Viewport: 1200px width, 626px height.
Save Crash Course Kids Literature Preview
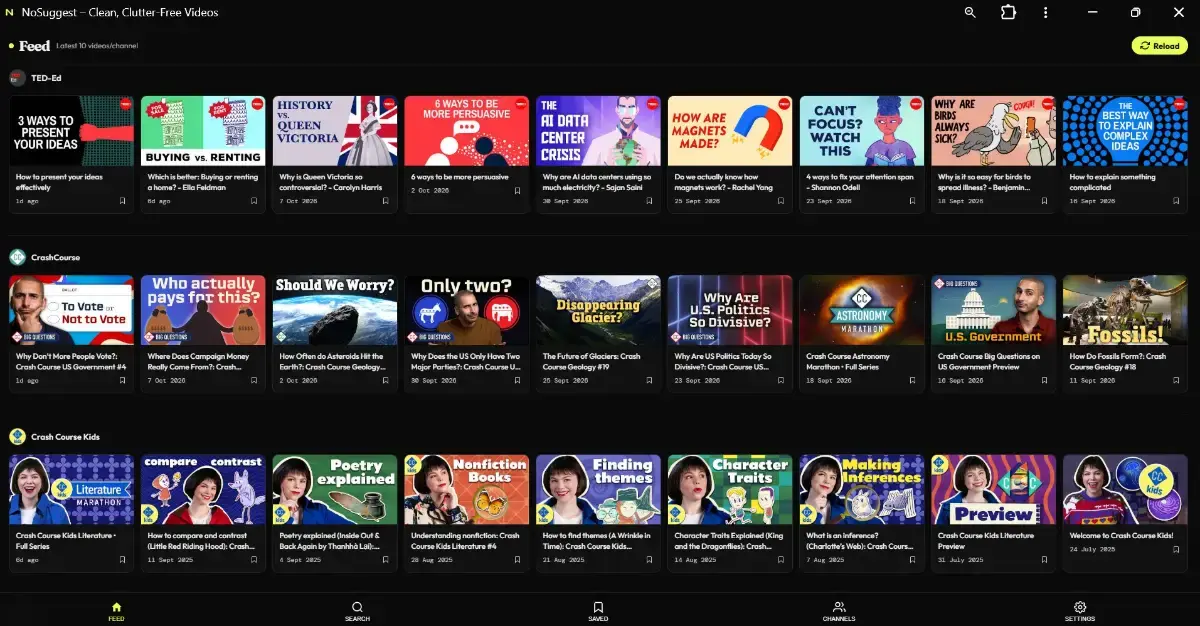pos(1045,560)
